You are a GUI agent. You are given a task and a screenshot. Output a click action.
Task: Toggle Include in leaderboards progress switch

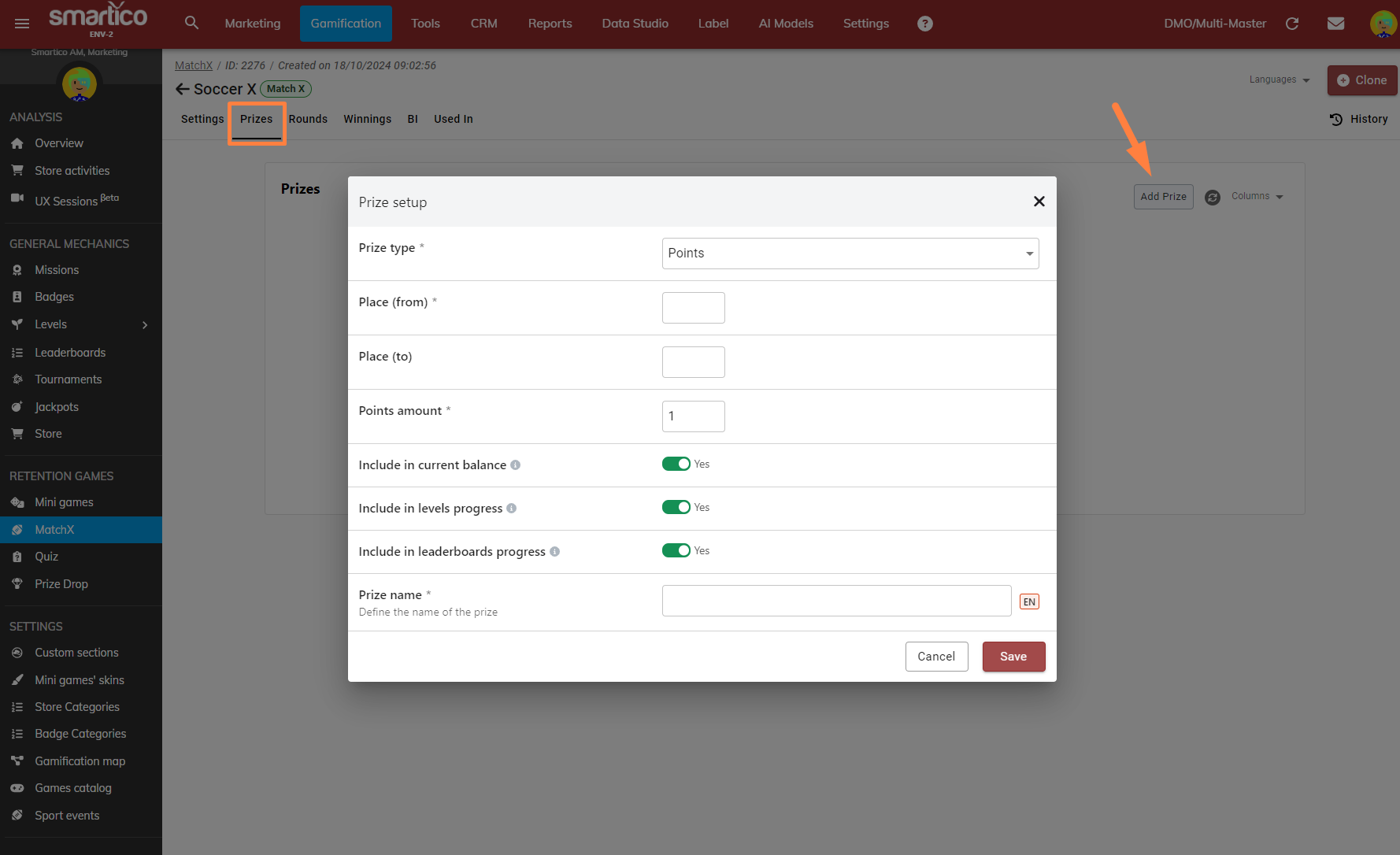[x=676, y=551]
